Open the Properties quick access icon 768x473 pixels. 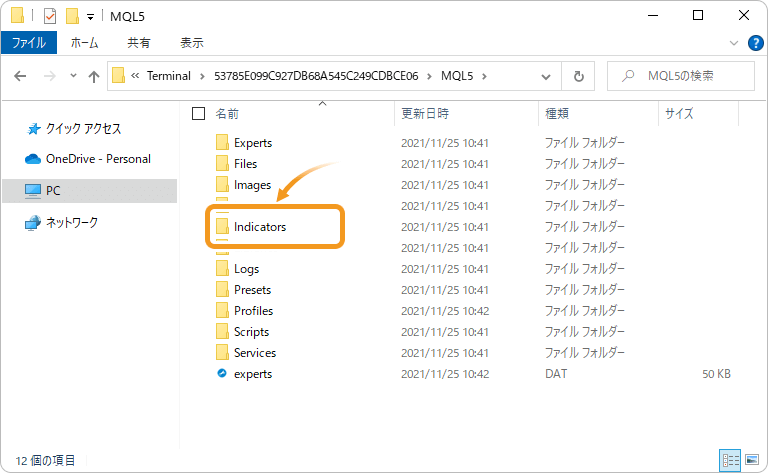click(49, 16)
